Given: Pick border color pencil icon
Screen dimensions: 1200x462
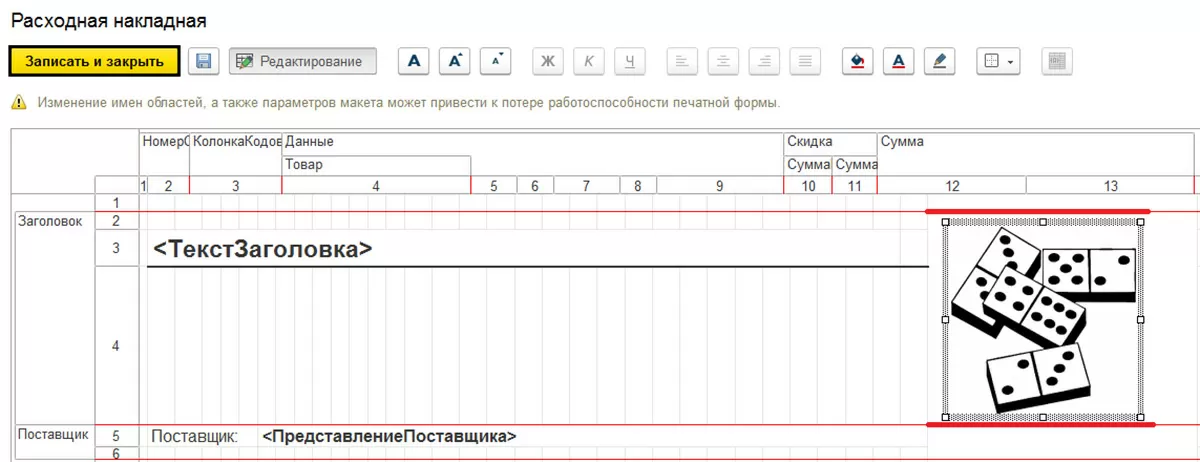Looking at the screenshot, I should click(x=939, y=61).
